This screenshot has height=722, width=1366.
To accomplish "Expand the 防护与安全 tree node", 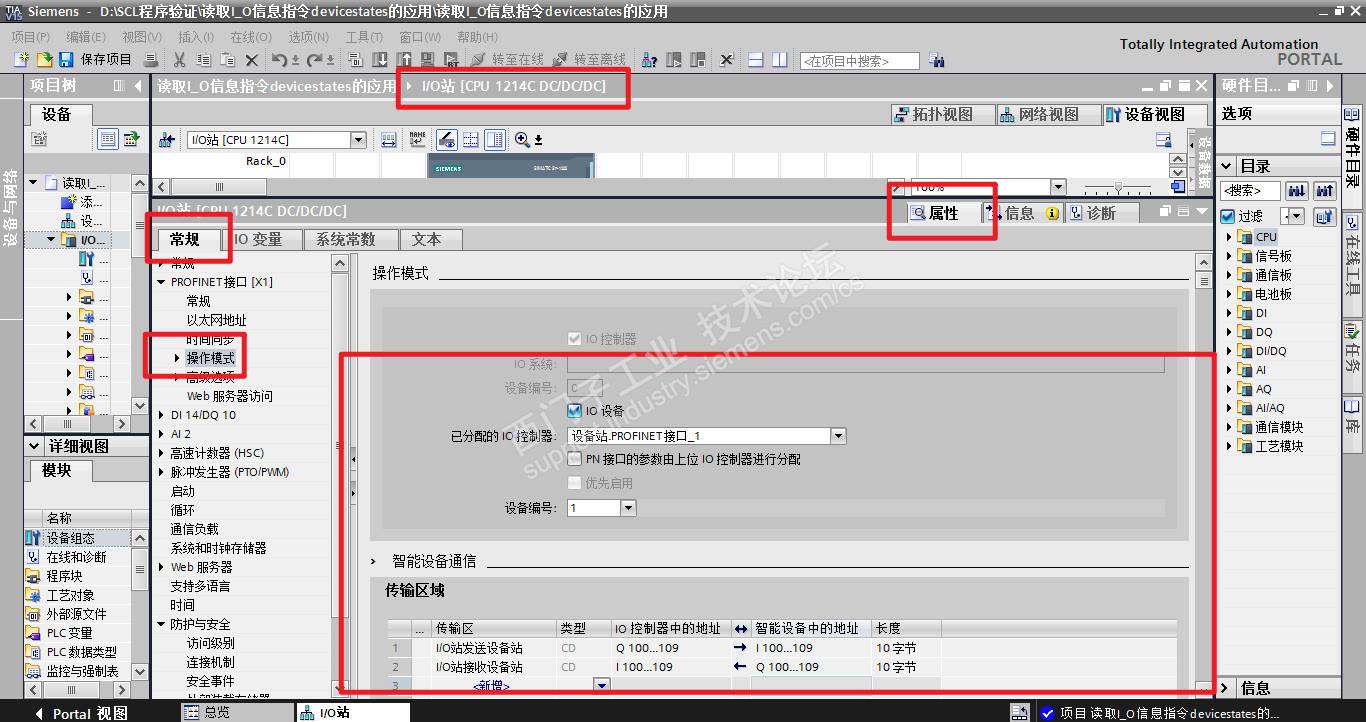I will tap(162, 624).
